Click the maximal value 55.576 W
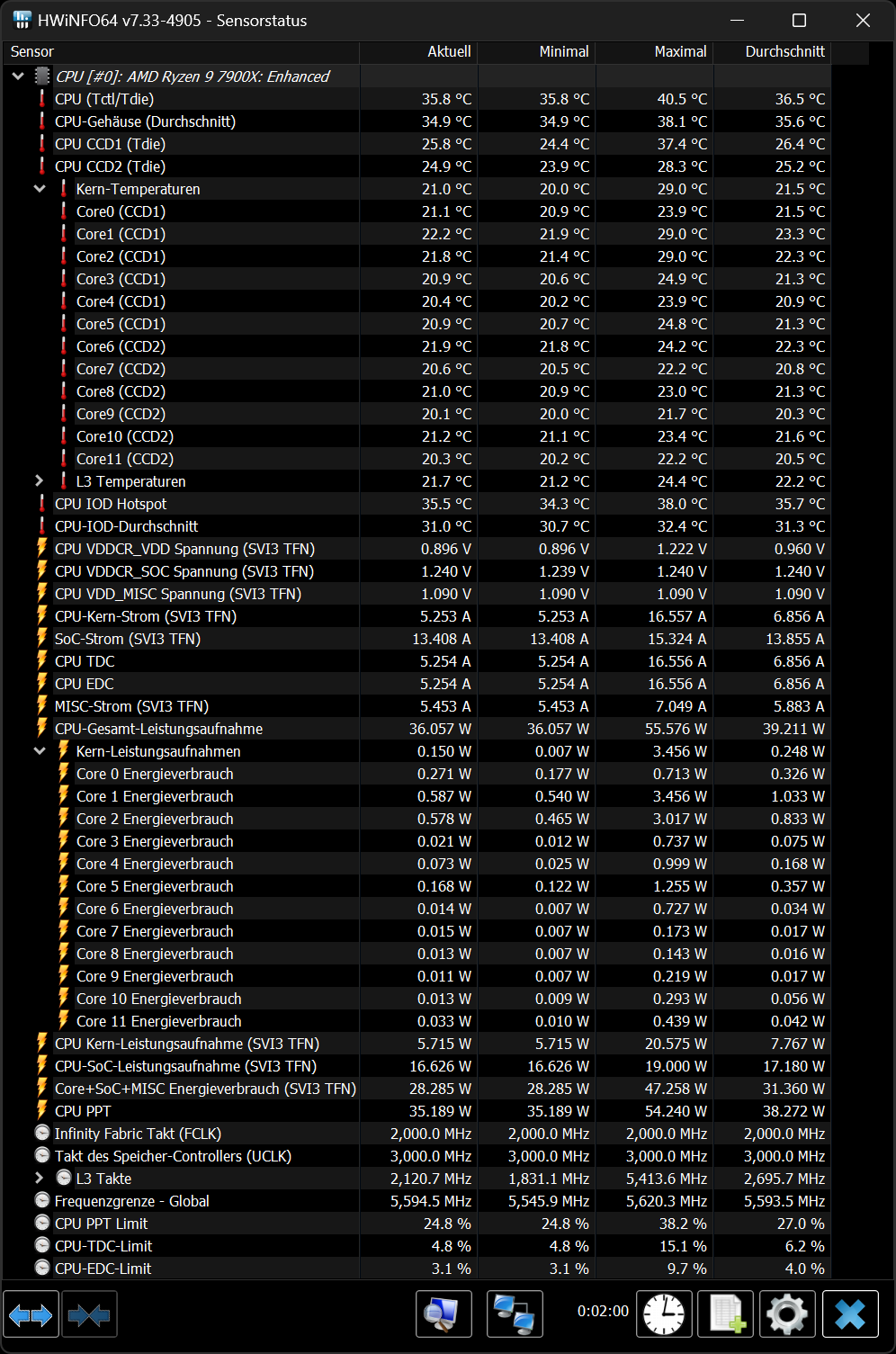Viewport: 896px width, 1354px height. coord(676,729)
